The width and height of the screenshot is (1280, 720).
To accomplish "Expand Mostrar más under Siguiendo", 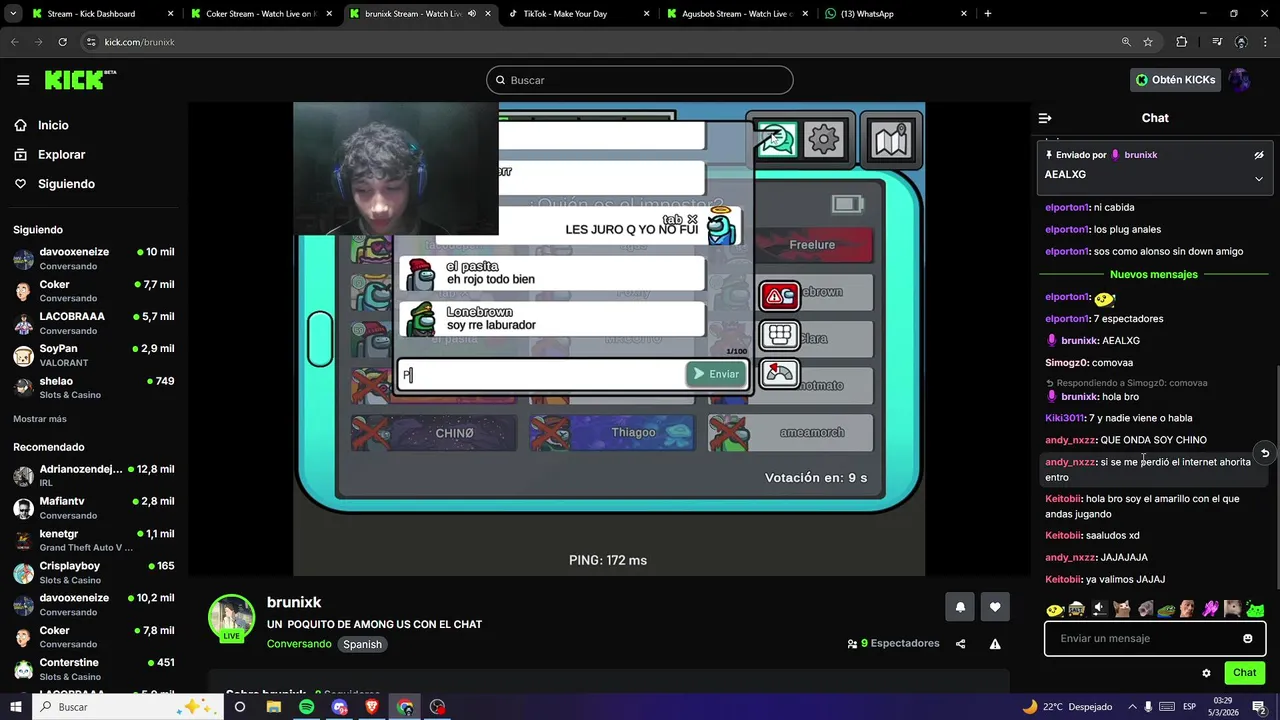I will pyautogui.click(x=40, y=419).
